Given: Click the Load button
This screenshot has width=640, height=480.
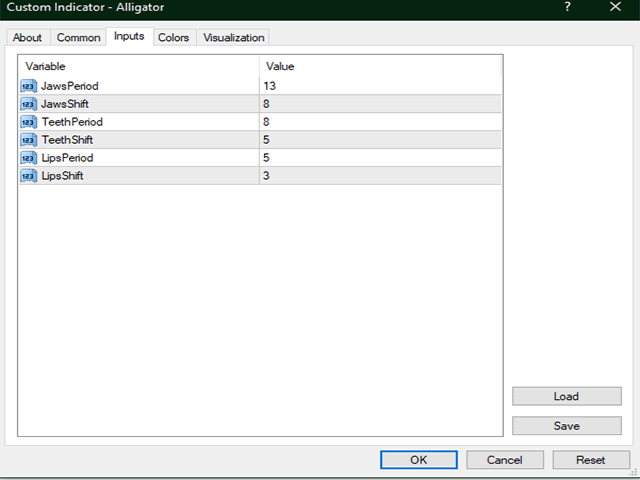Looking at the screenshot, I should point(567,396).
